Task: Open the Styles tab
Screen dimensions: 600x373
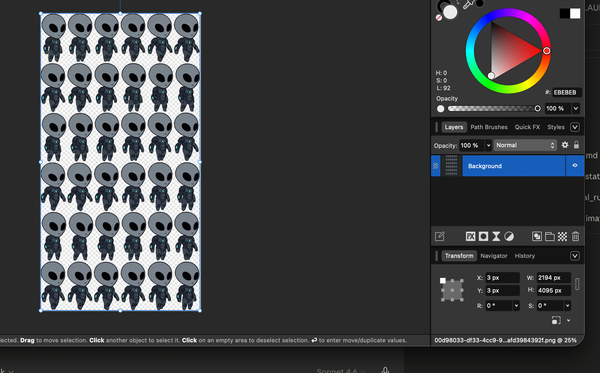Action: click(556, 127)
